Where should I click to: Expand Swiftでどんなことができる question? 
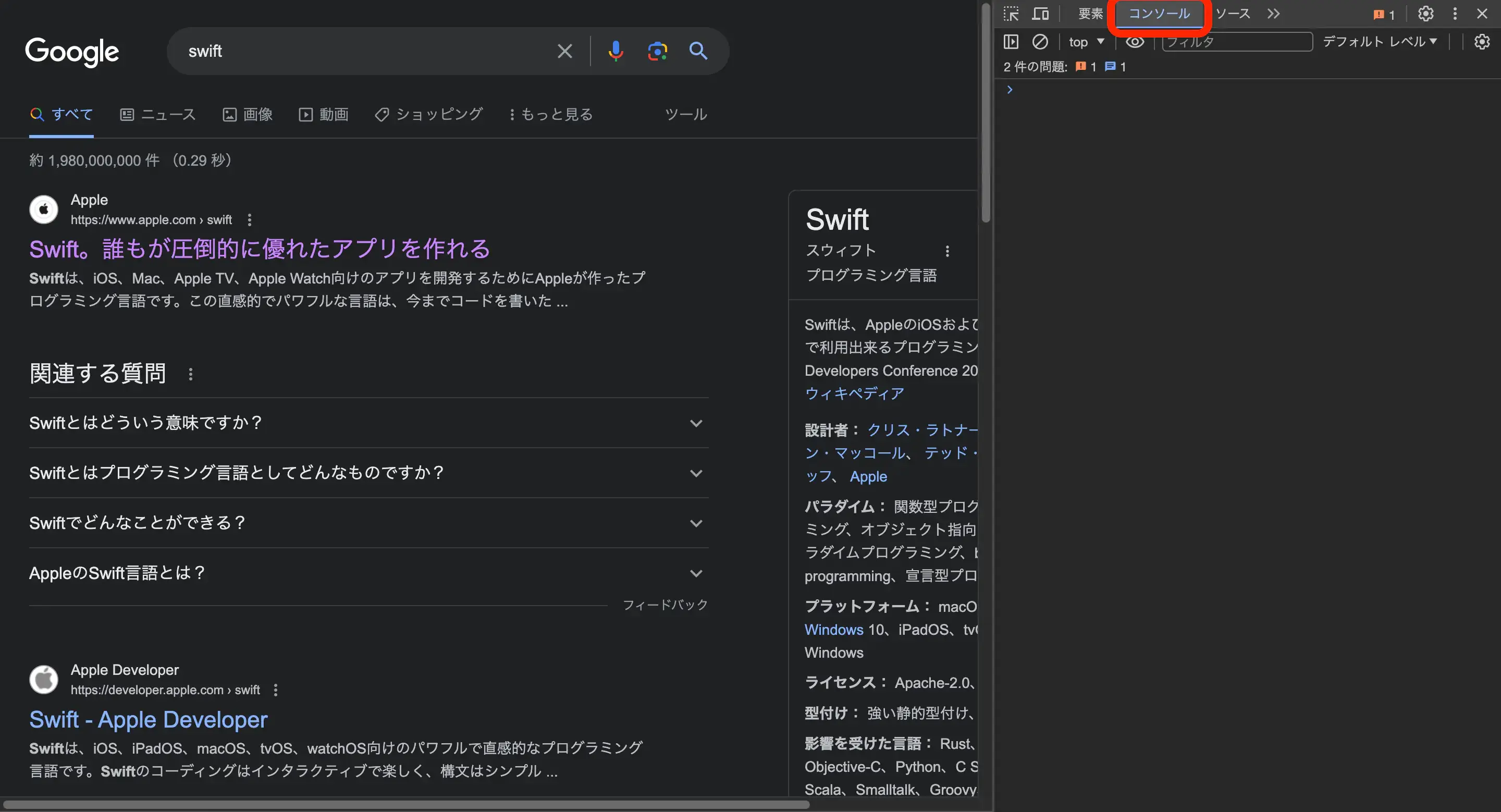(368, 523)
